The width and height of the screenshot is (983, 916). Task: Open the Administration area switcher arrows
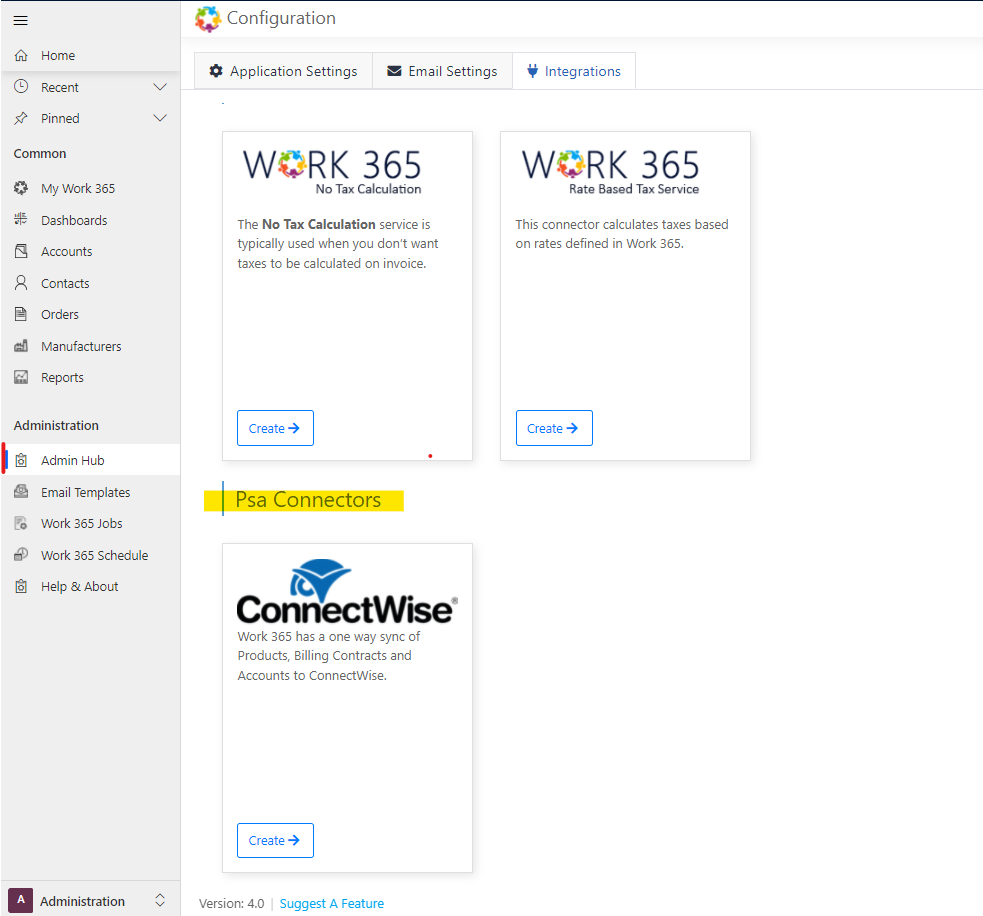tap(160, 900)
